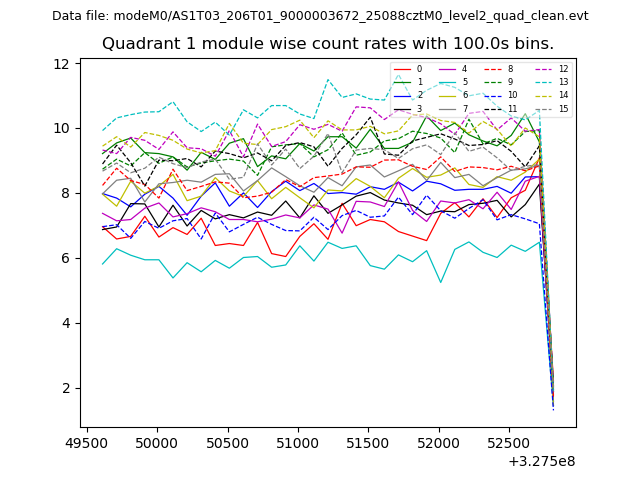Click the x-axis tick label 51000
This screenshot has width=640, height=480.
298,442
